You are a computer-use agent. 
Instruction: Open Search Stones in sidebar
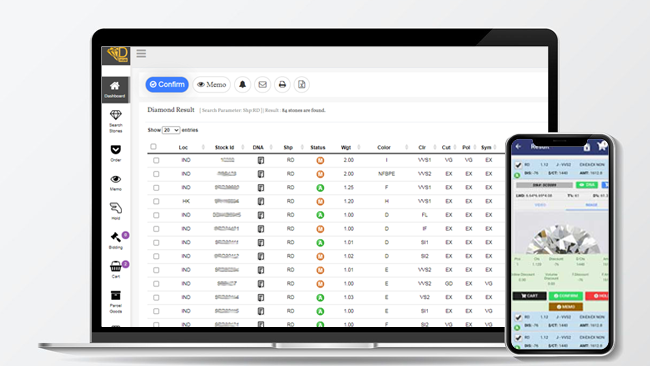point(116,121)
